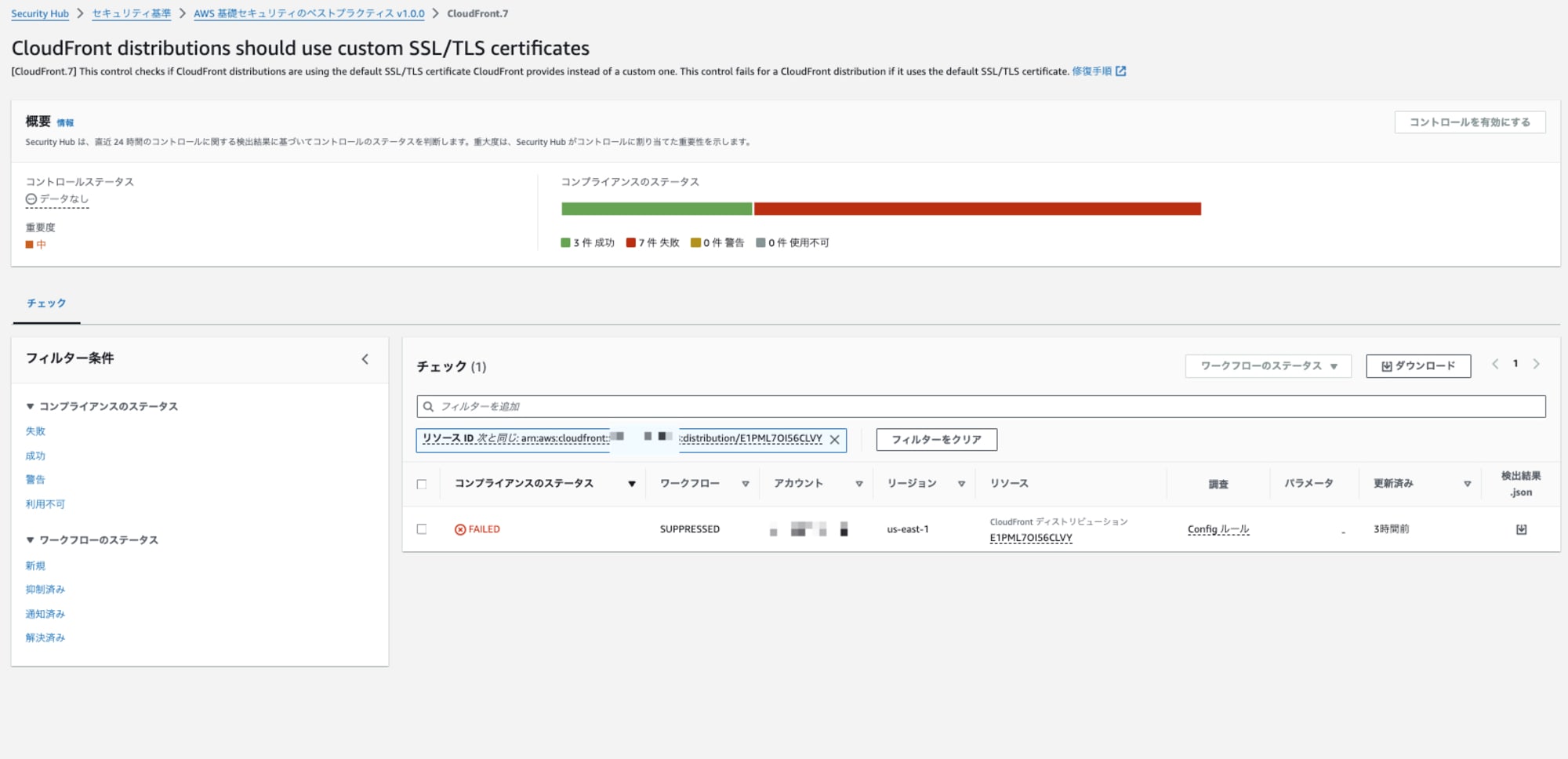Image resolution: width=1568 pixels, height=759 pixels.
Task: Click the magnifier icon in filter field
Action: [x=428, y=406]
